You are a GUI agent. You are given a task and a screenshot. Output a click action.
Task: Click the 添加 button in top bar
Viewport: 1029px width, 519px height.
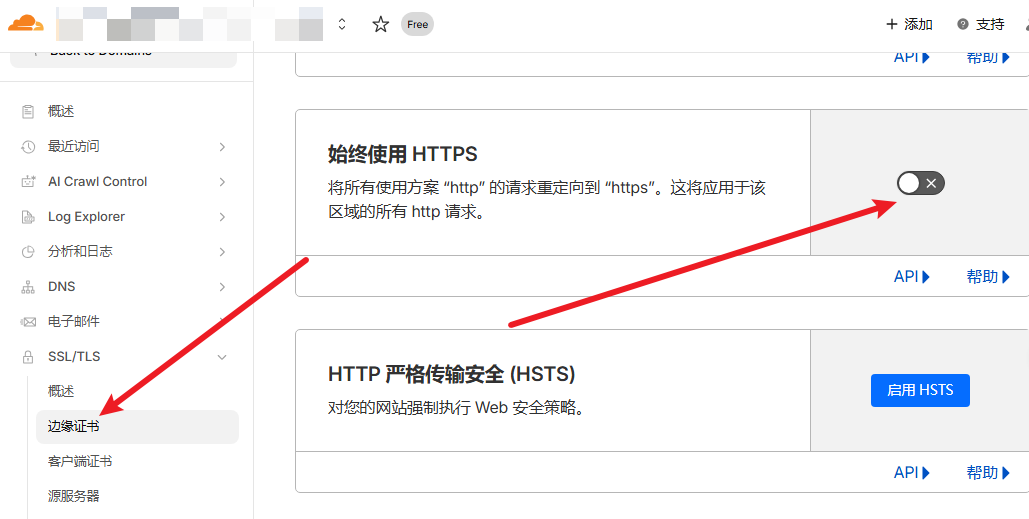pyautogui.click(x=909, y=24)
